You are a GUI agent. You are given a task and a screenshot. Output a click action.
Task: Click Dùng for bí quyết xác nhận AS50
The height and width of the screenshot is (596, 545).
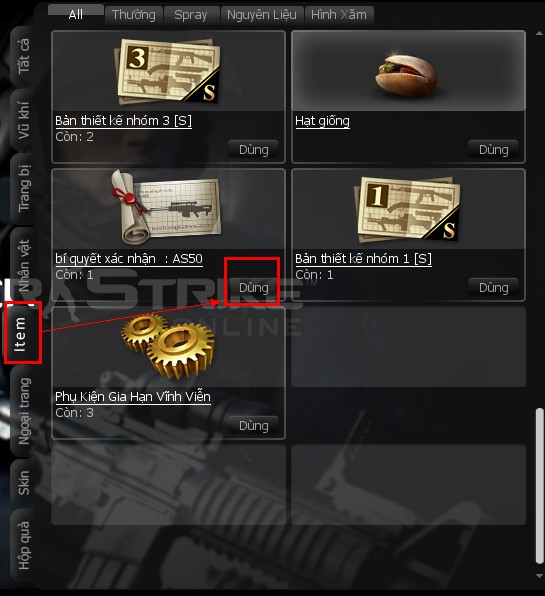point(253,287)
